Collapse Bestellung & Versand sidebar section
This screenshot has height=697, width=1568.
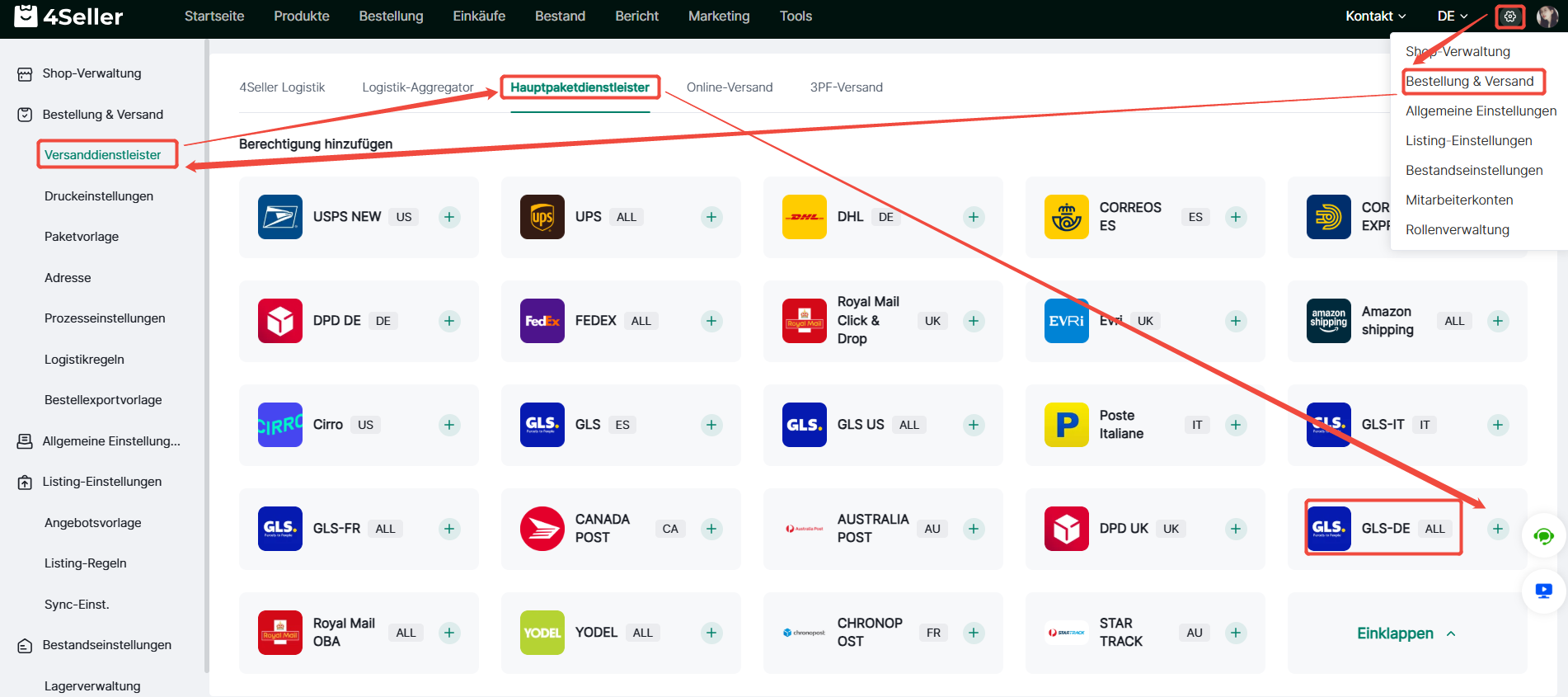[x=102, y=115]
